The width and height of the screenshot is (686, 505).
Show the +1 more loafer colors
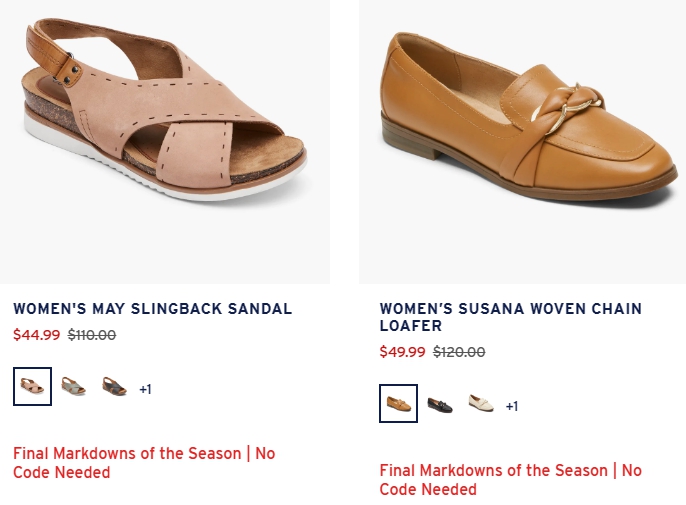pyautogui.click(x=512, y=406)
